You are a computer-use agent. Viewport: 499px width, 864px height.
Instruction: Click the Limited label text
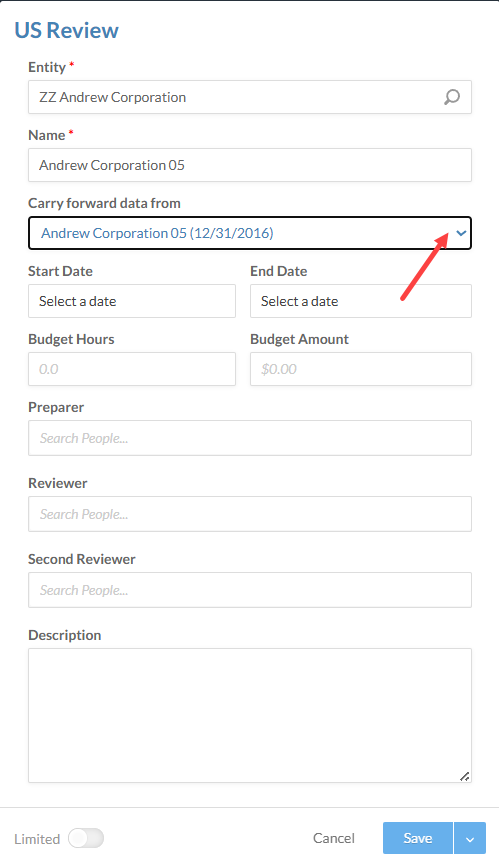click(x=37, y=839)
